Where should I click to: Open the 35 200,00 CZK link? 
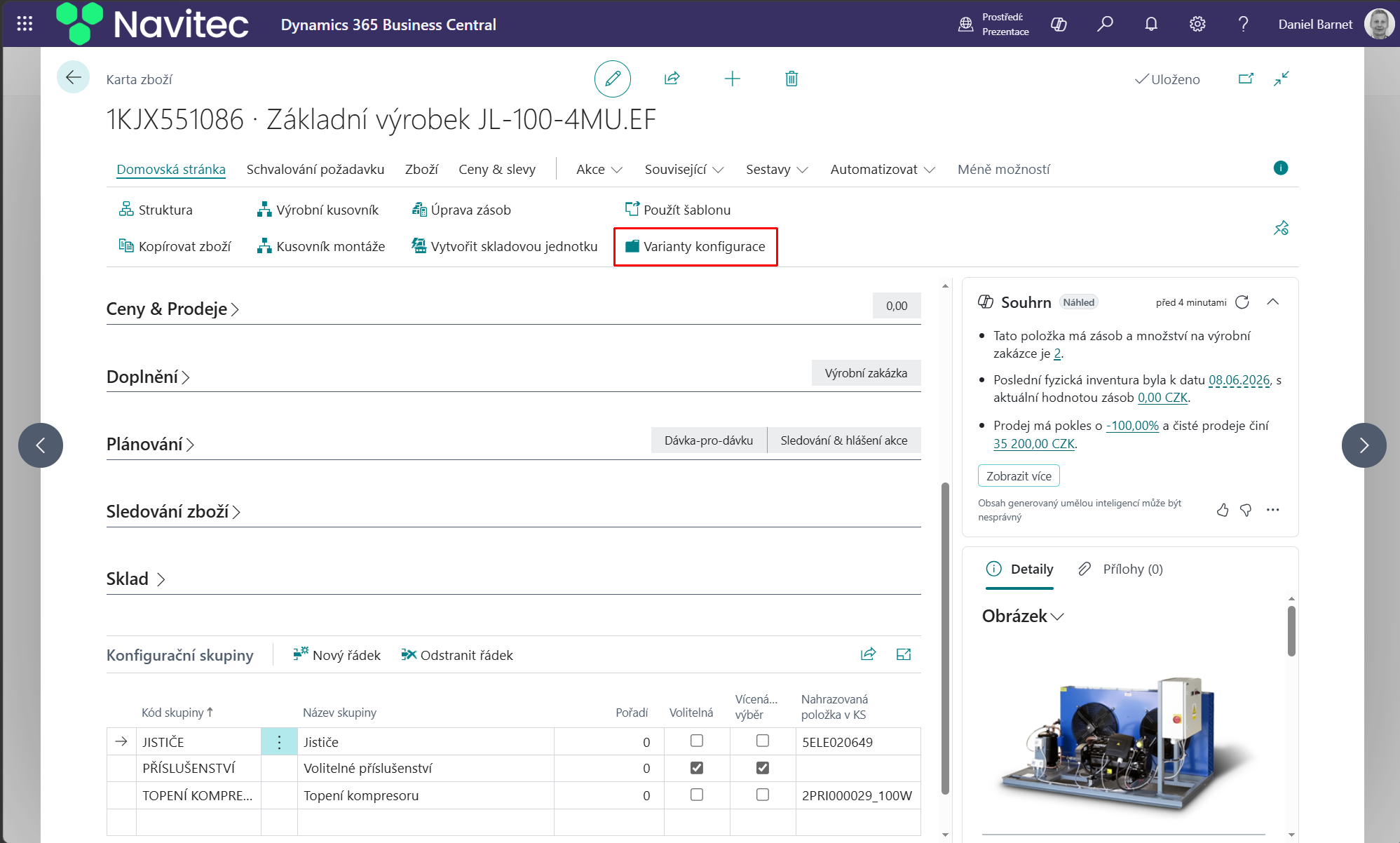1034,443
